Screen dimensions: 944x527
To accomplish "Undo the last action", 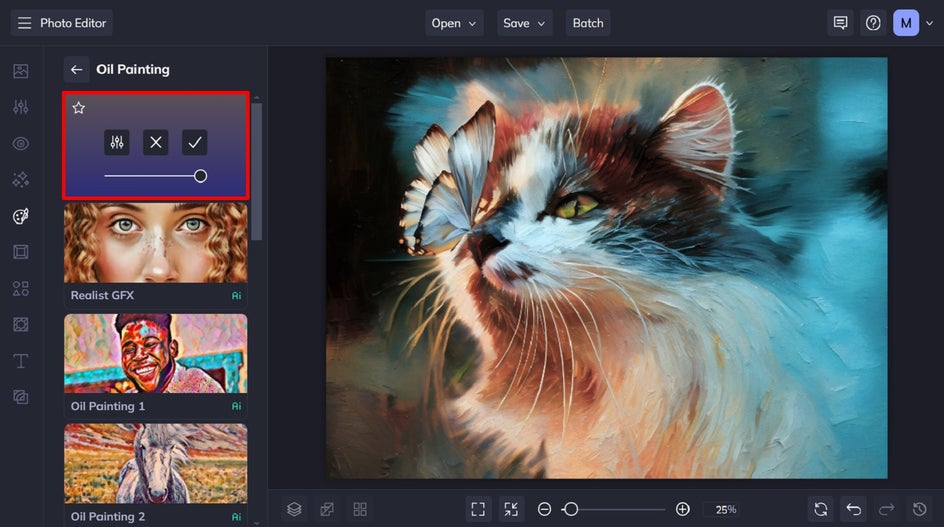I will click(x=854, y=510).
